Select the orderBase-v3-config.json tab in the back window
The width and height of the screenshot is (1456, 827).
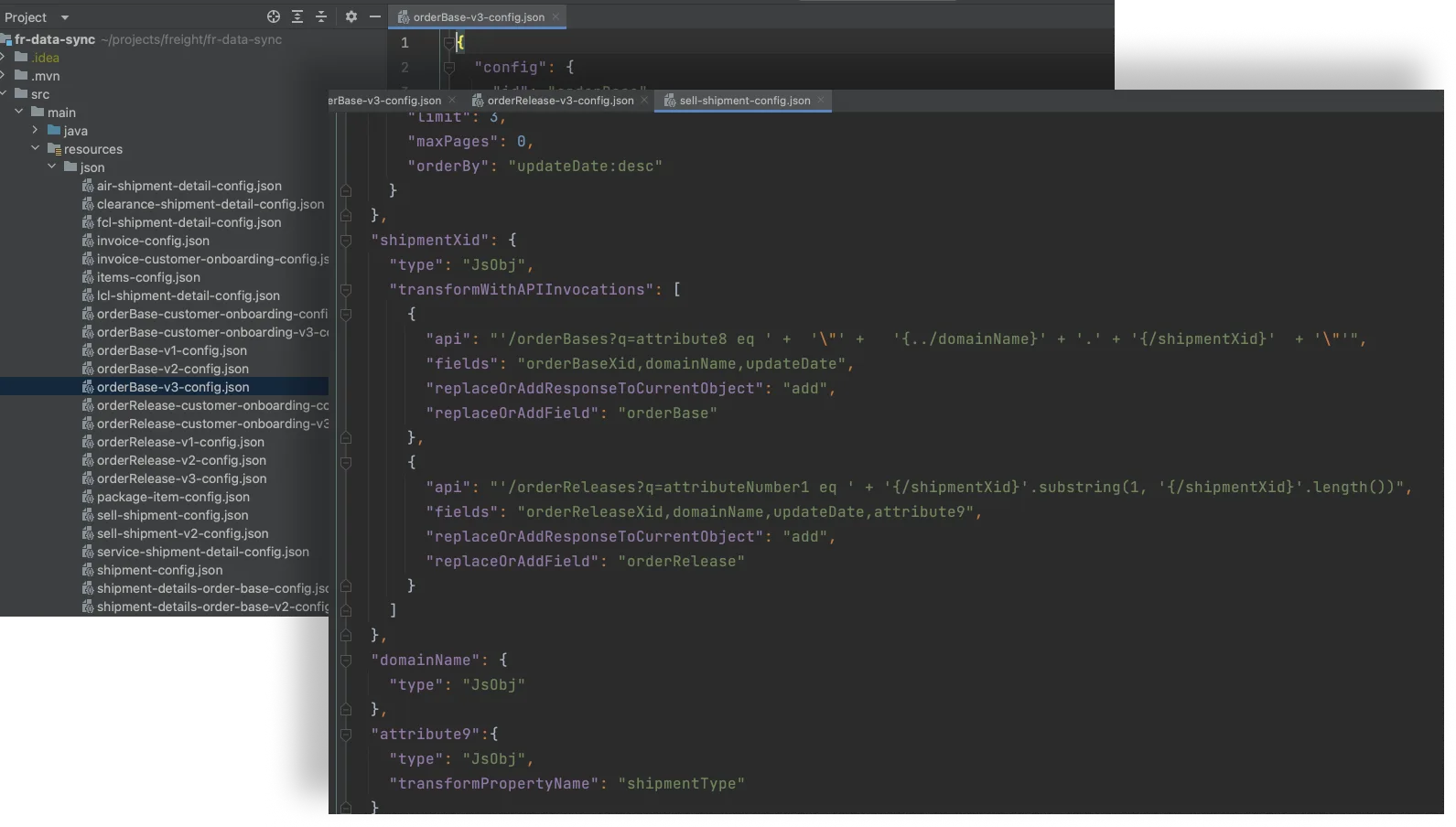[x=479, y=17]
